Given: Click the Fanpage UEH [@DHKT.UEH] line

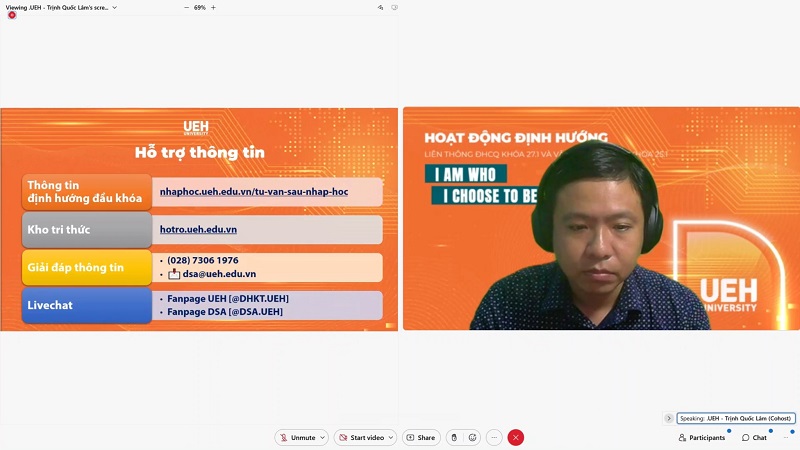Looking at the screenshot, I should click(228, 298).
